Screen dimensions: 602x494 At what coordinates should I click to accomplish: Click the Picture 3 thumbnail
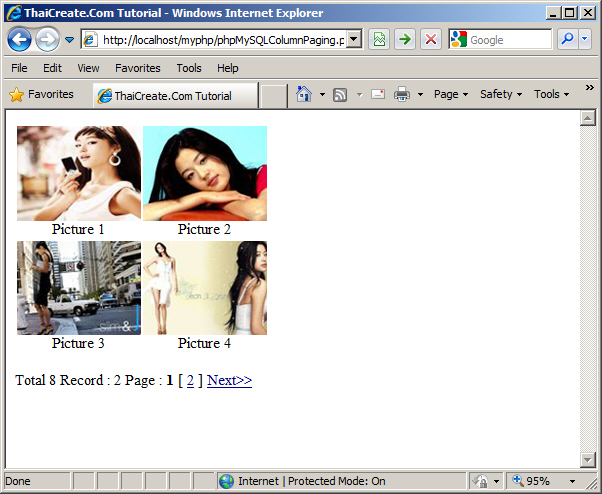point(79,288)
